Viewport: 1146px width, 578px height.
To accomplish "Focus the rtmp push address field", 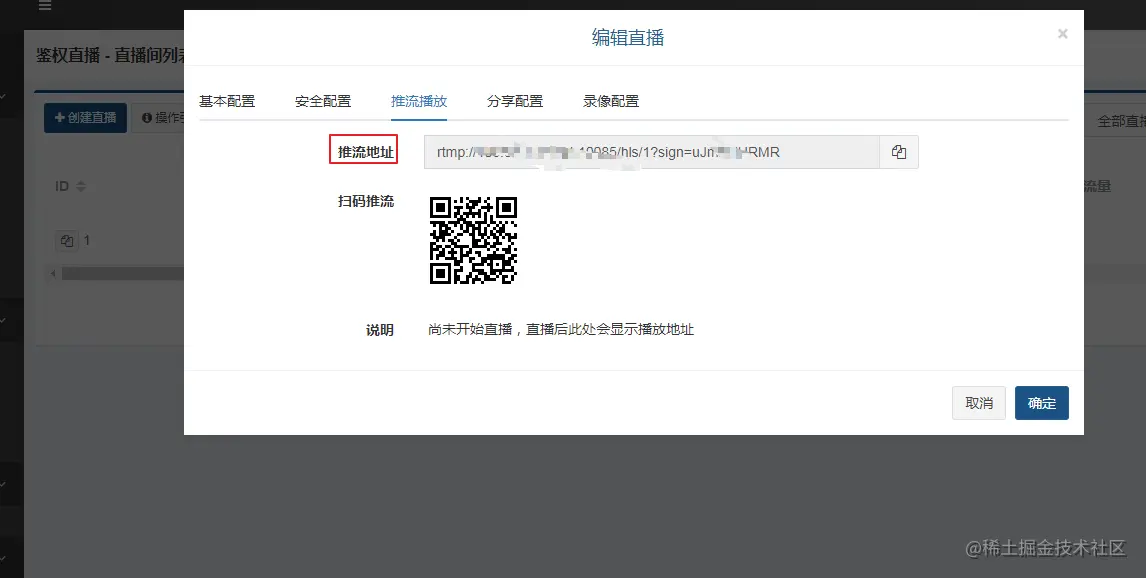I will (x=651, y=152).
